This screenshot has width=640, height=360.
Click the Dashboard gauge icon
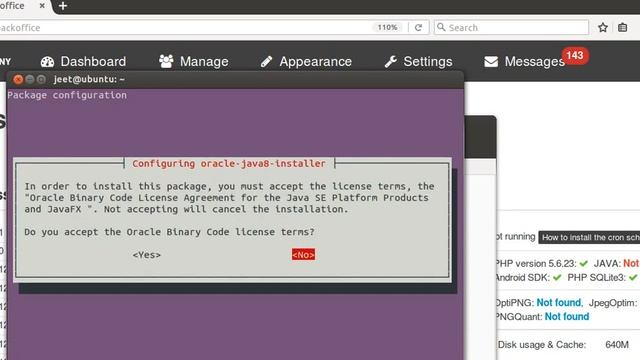pyautogui.click(x=47, y=62)
